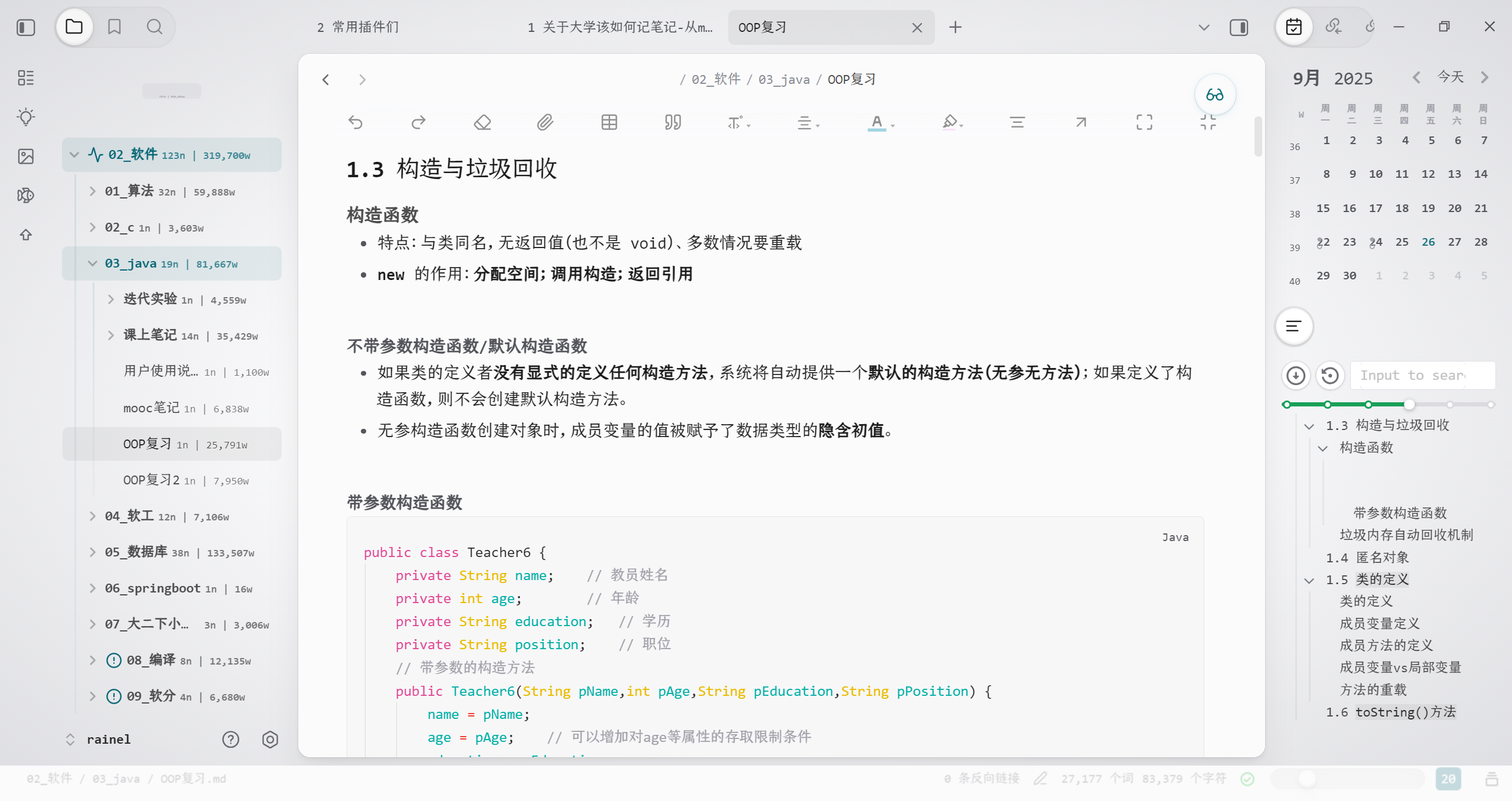Open settings gear next to rainel
Image resolution: width=1512 pixels, height=801 pixels.
coord(270,739)
